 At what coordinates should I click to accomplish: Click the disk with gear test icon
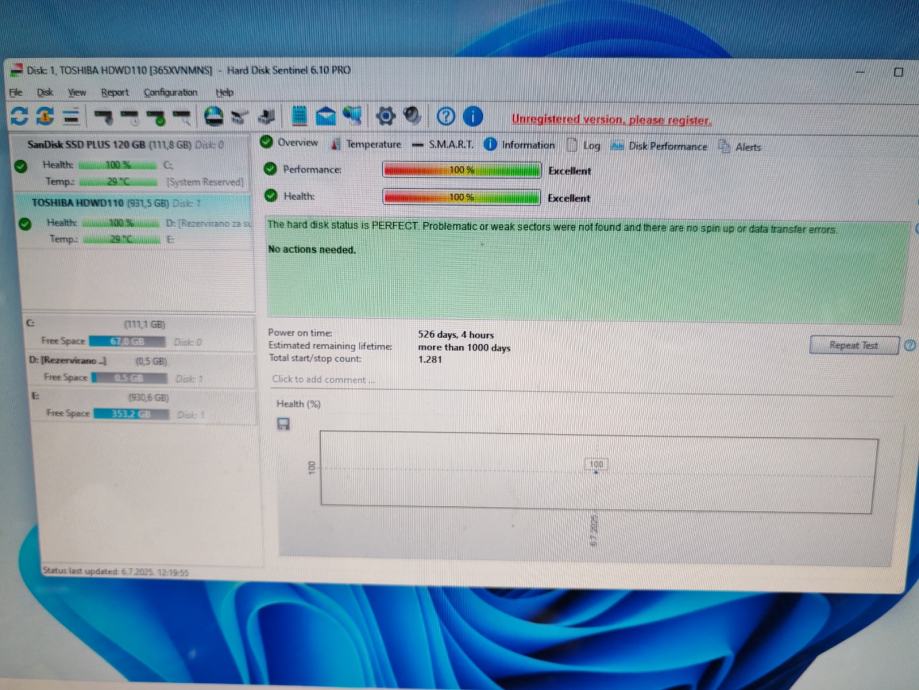[x=104, y=117]
